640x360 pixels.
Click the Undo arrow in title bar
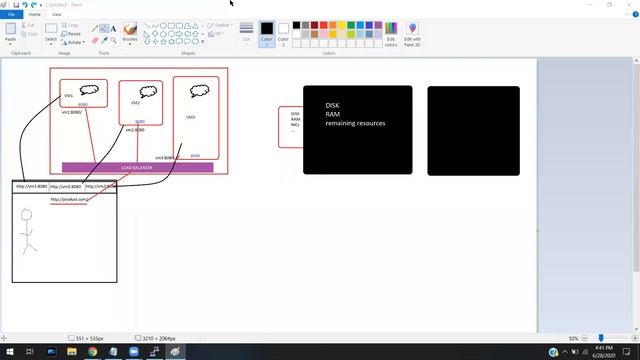click(25, 5)
